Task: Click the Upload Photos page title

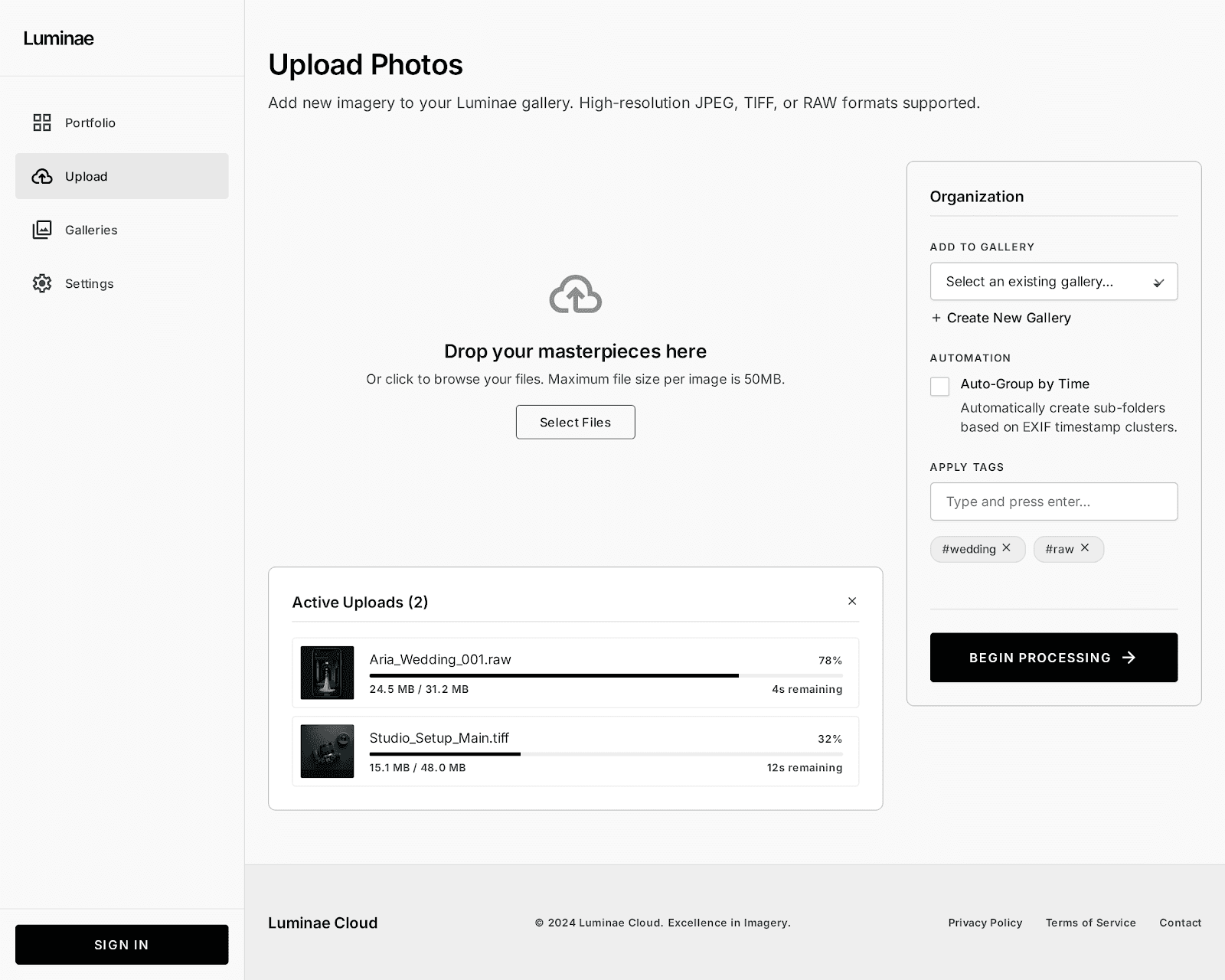Action: point(365,65)
